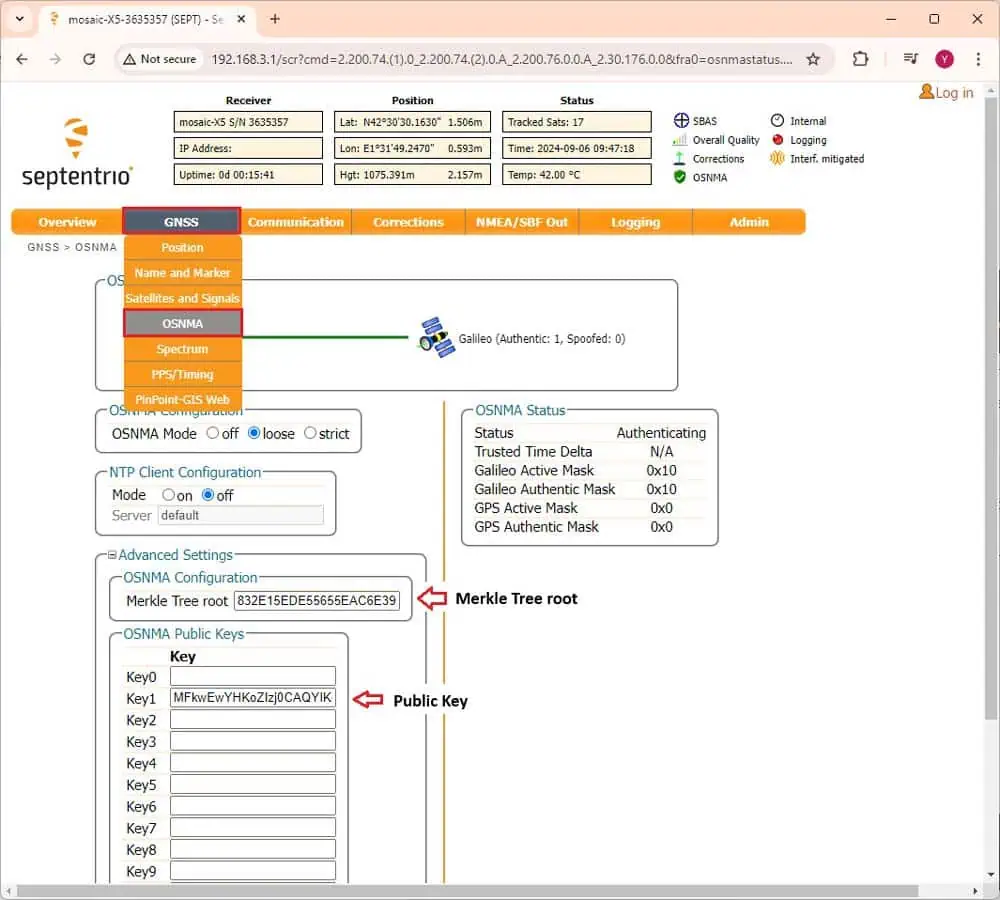Open the Communication menu
This screenshot has height=900, width=1000.
click(295, 222)
